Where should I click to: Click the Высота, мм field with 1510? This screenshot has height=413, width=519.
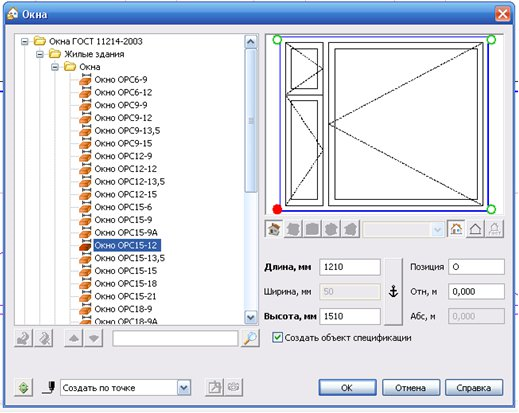pyautogui.click(x=350, y=316)
